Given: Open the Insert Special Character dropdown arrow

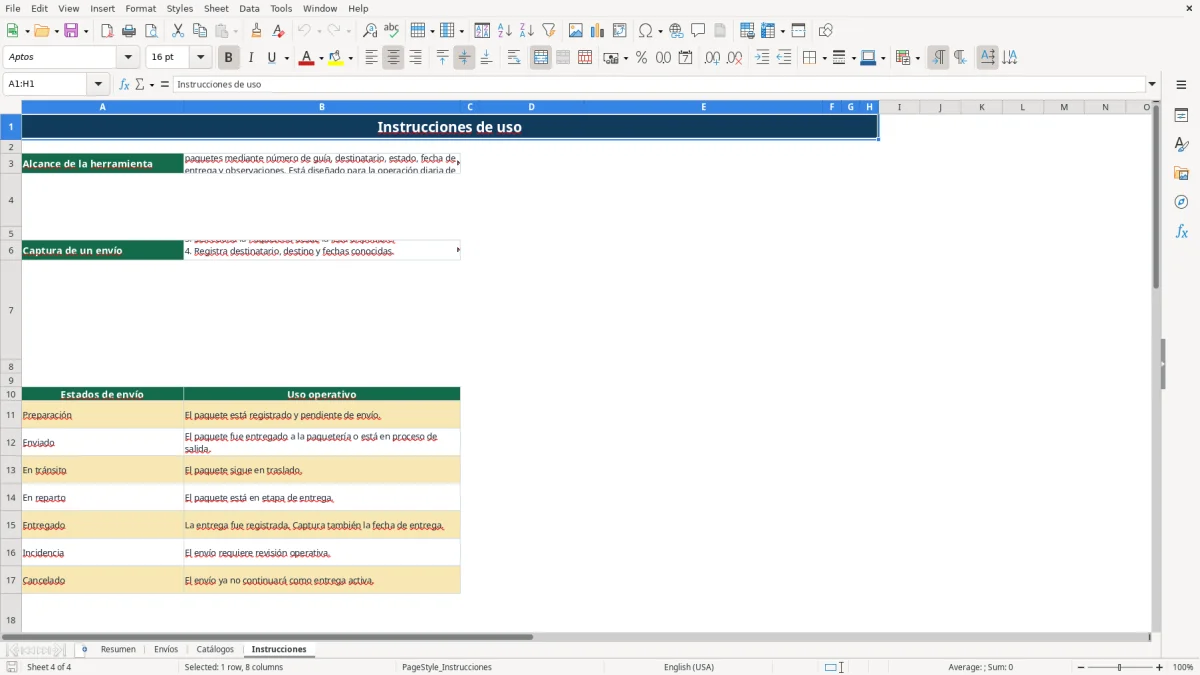Looking at the screenshot, I should pyautogui.click(x=661, y=31).
